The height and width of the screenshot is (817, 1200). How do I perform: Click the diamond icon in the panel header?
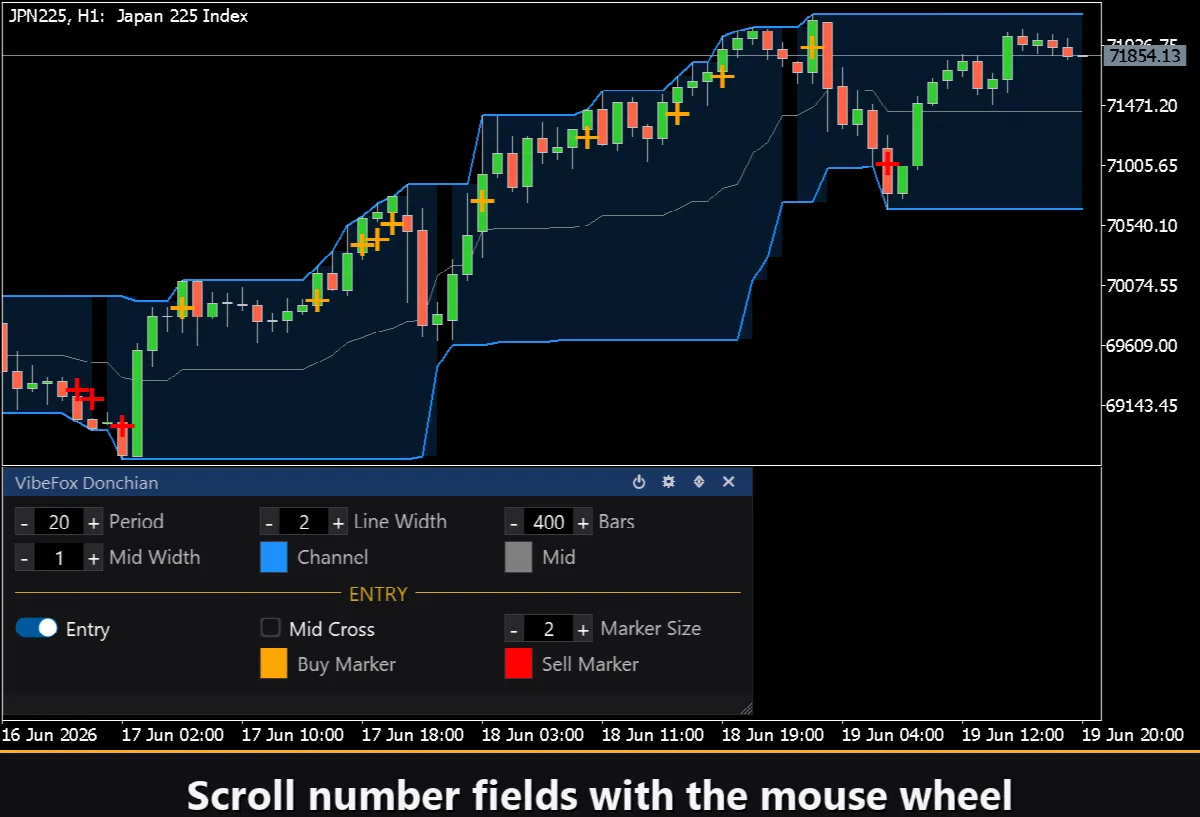[699, 482]
